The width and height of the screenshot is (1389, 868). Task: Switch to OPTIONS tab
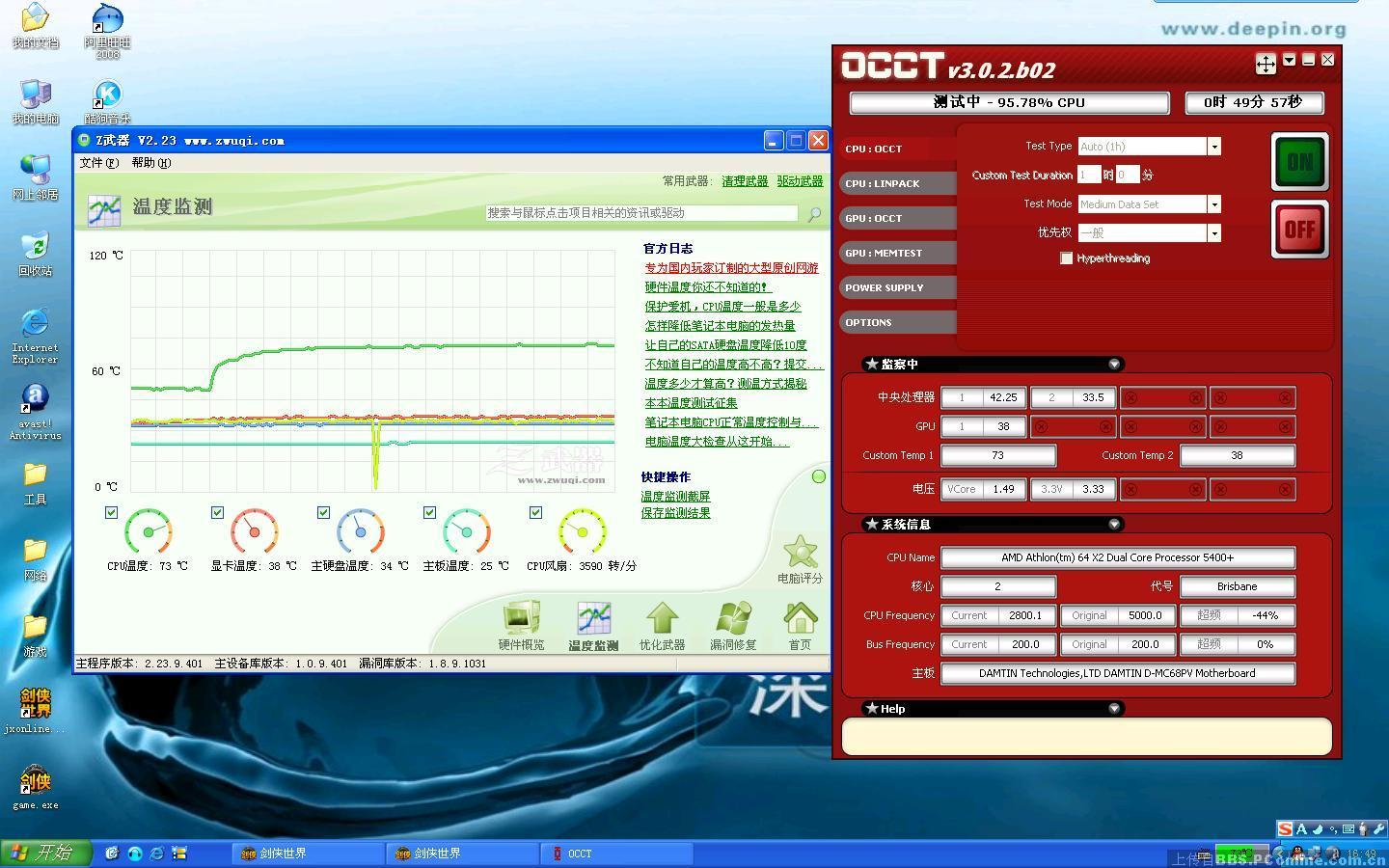(x=897, y=322)
